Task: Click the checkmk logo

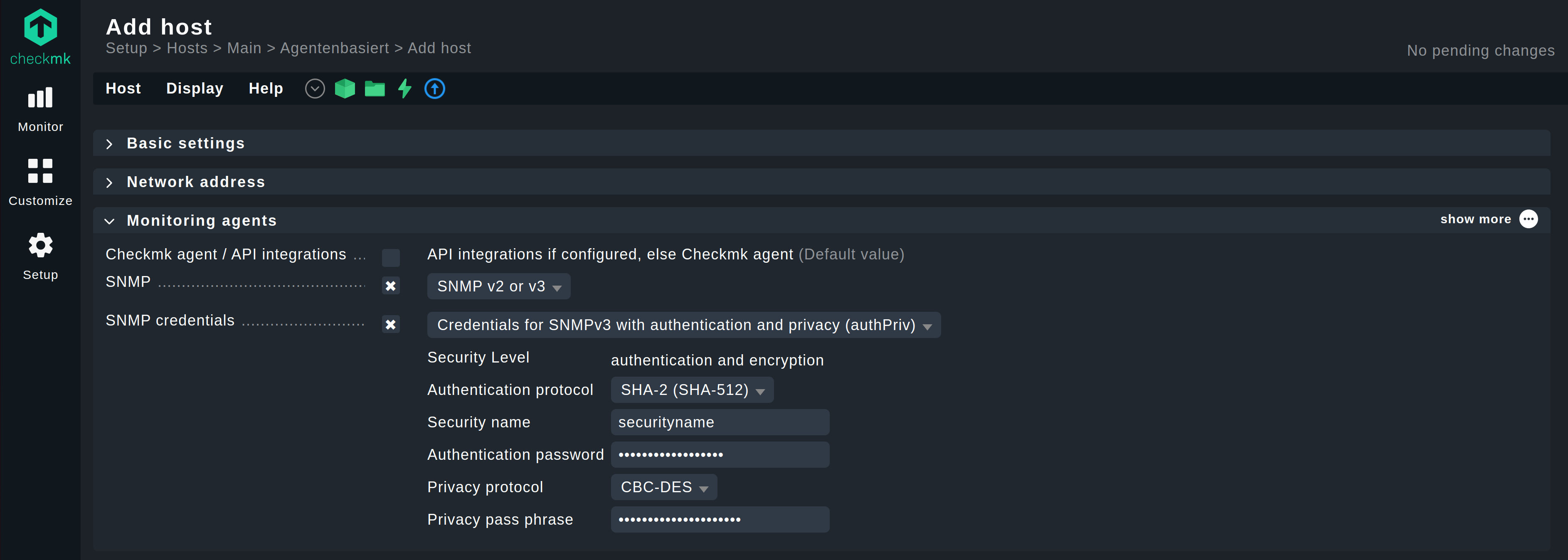Action: coord(40,37)
